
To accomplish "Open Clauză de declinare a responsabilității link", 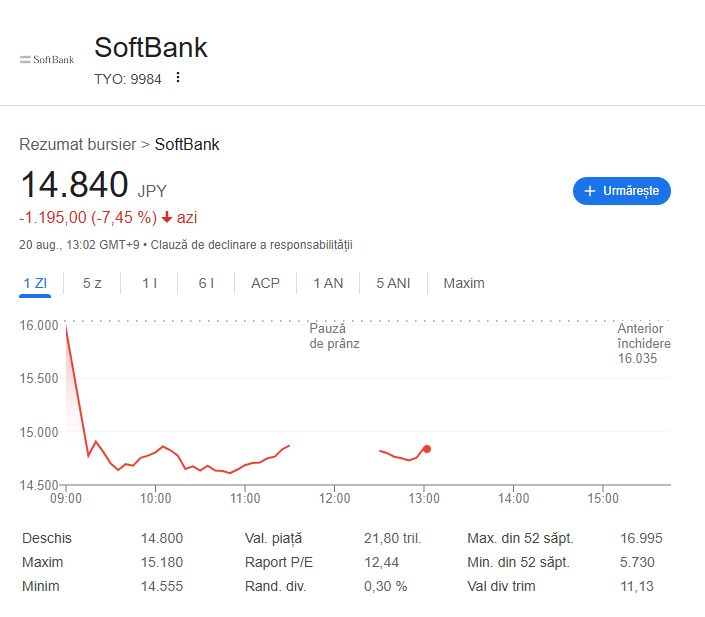I will coord(251,245).
